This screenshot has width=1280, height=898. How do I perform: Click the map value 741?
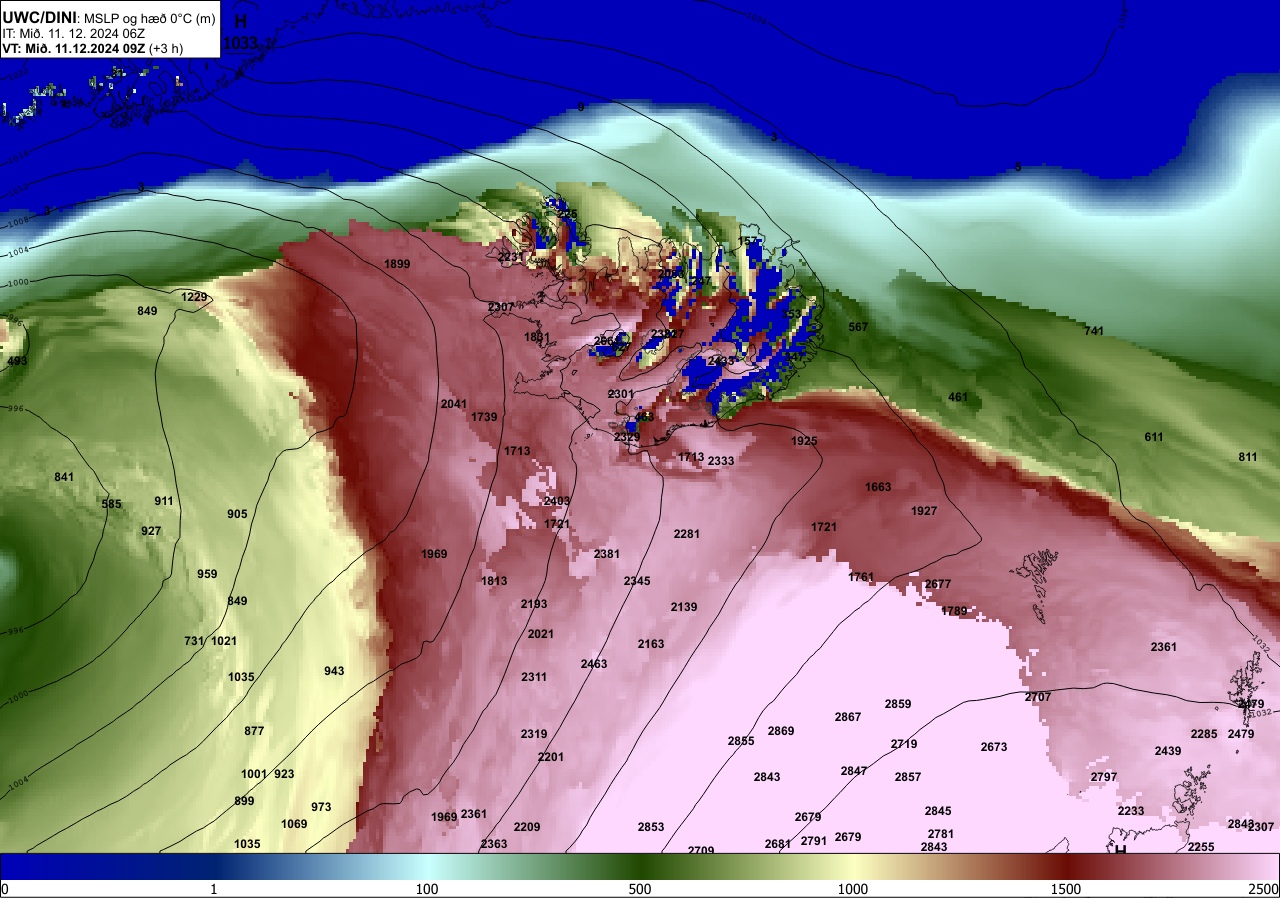[x=1094, y=331]
